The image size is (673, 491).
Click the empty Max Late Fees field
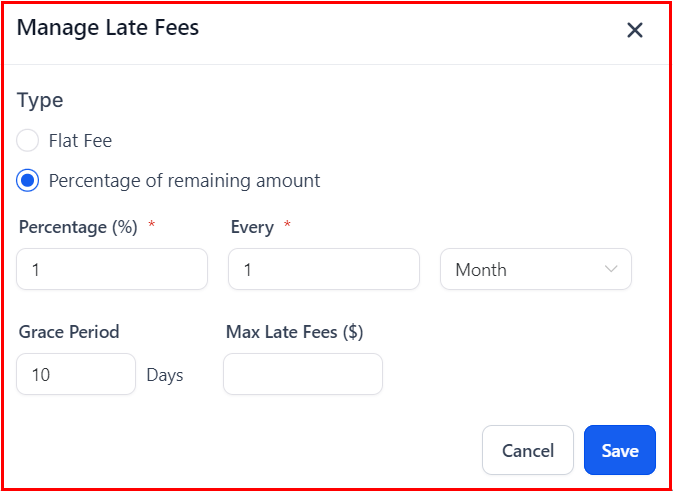point(302,375)
